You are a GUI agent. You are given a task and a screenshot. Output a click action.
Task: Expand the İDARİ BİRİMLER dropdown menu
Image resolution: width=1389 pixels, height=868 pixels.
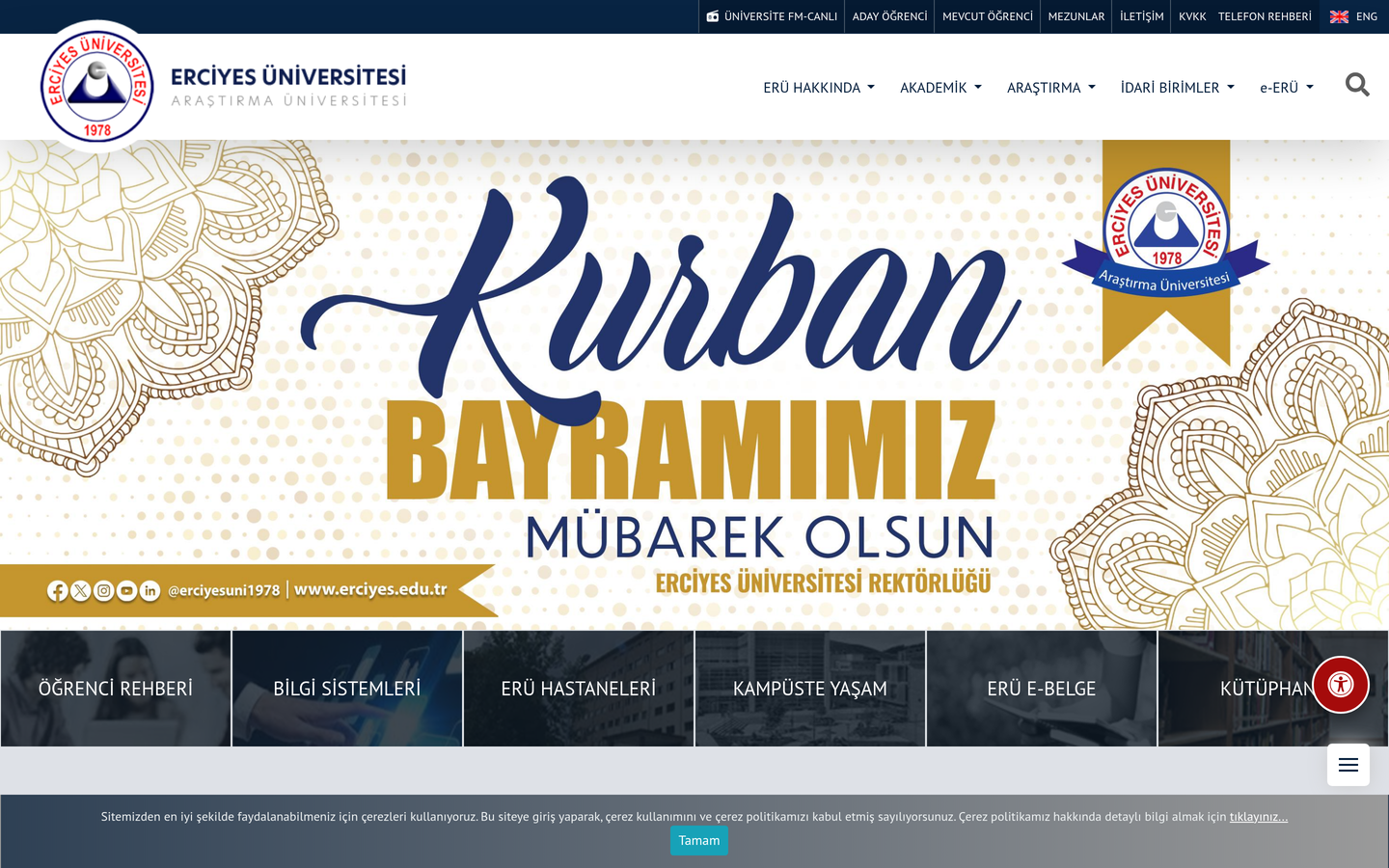(x=1178, y=87)
